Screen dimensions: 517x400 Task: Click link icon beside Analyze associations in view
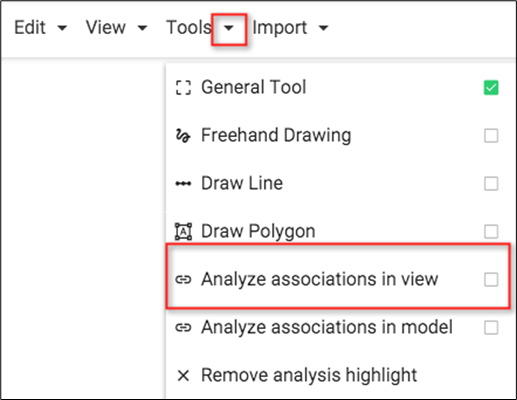coord(183,279)
